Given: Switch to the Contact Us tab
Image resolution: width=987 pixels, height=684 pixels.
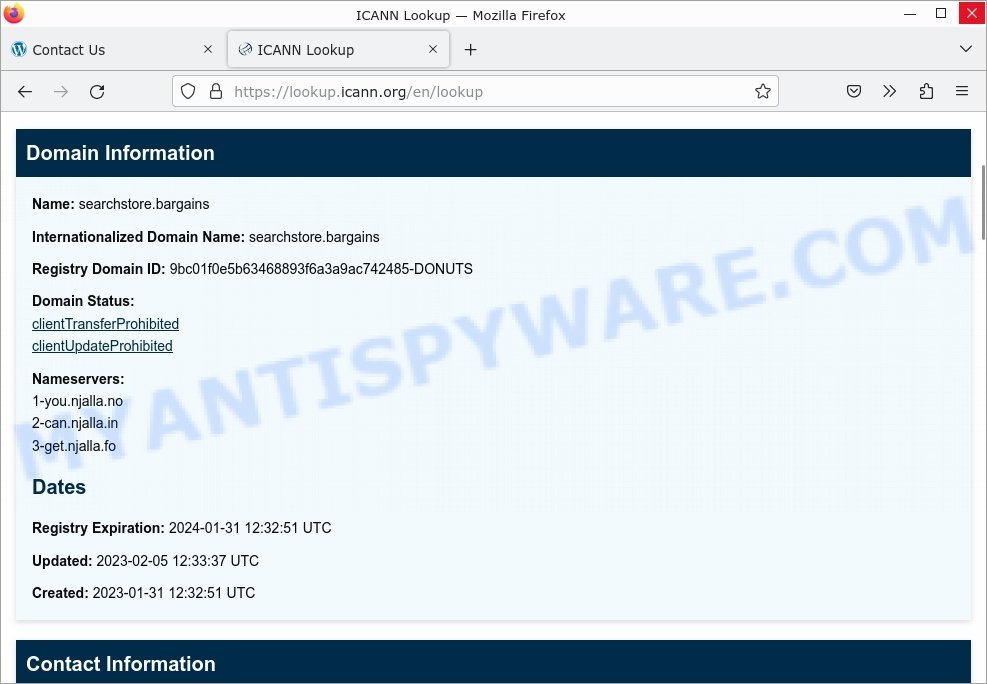Looking at the screenshot, I should coord(112,50).
